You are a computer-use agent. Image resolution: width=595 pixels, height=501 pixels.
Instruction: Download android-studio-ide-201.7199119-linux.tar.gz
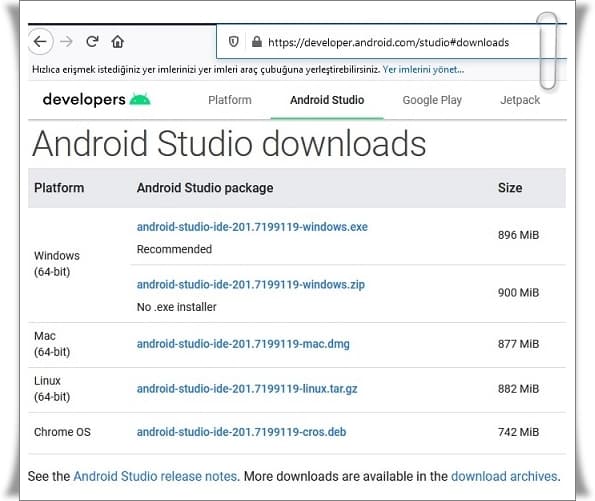click(x=247, y=389)
